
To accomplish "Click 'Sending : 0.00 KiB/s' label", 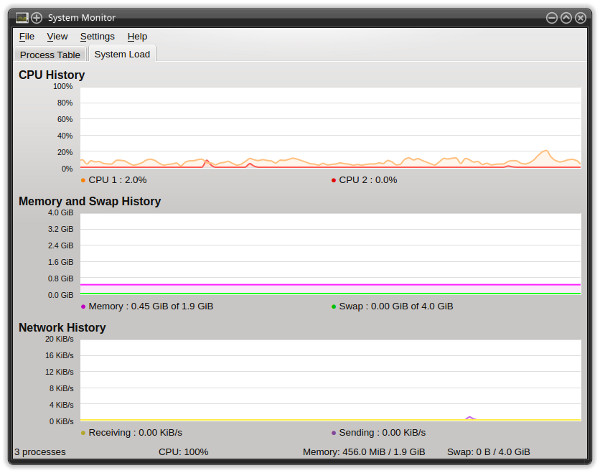I will 382,432.
